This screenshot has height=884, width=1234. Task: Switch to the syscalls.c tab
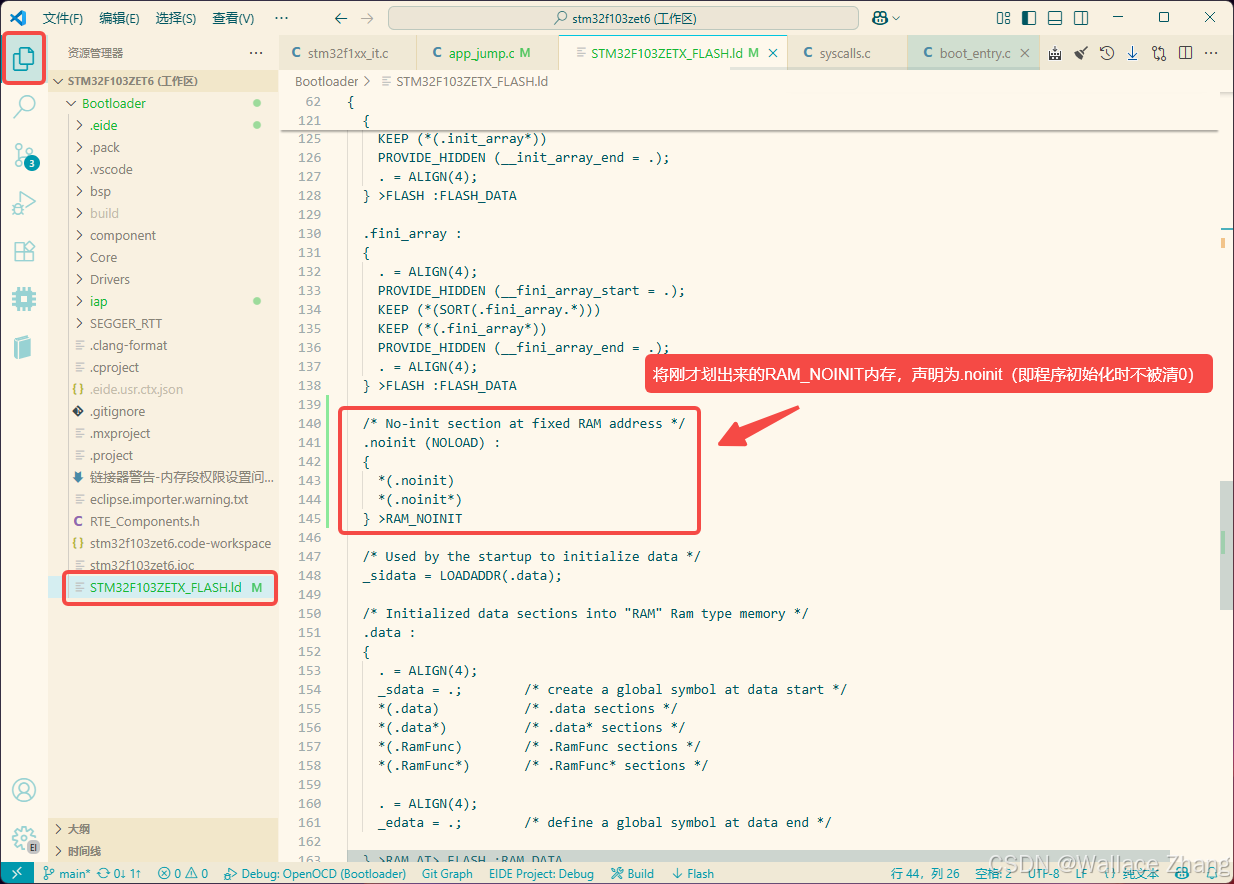[x=845, y=53]
